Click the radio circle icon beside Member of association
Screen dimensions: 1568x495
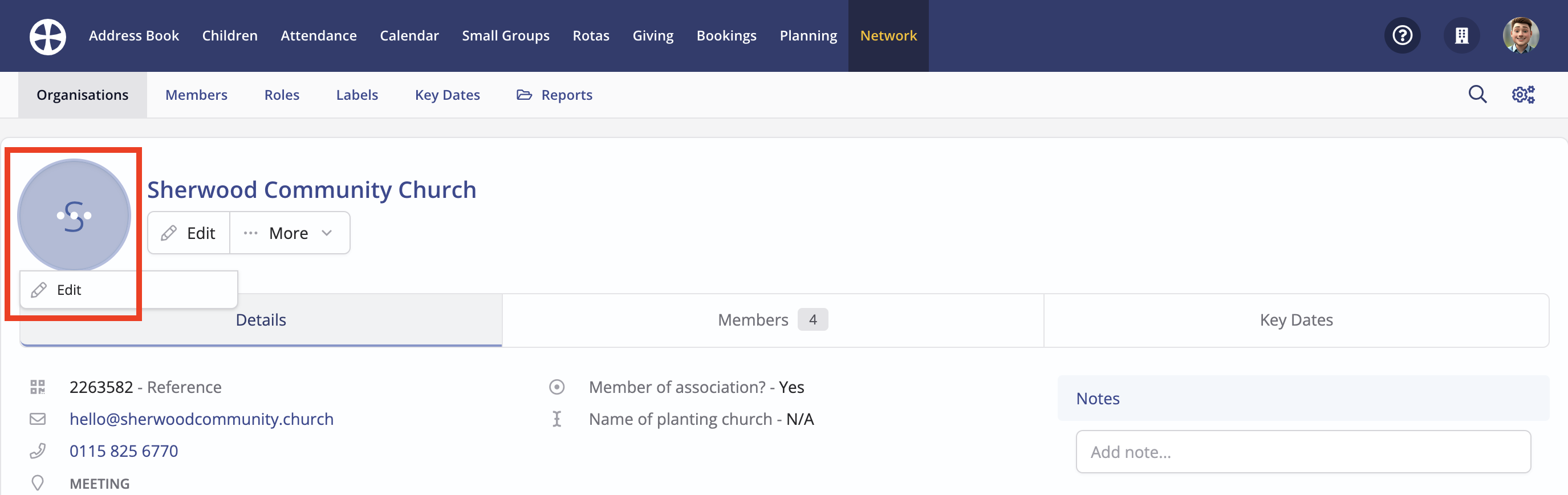556,387
